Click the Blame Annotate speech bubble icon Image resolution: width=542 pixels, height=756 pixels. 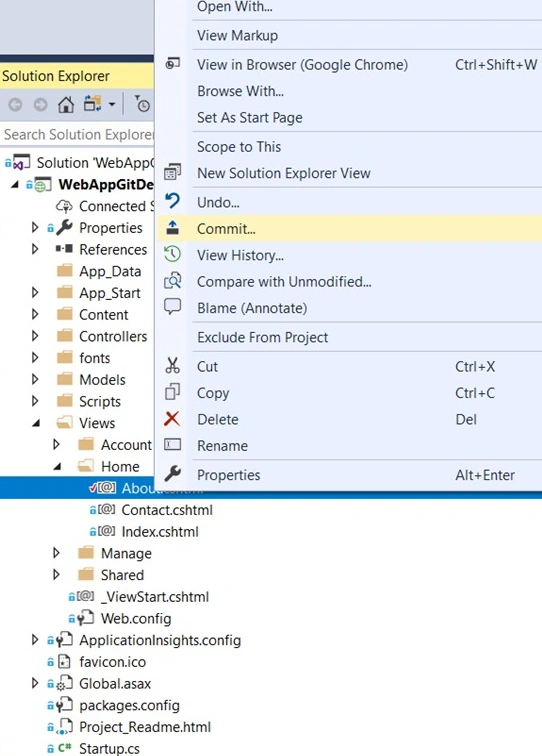tap(172, 307)
